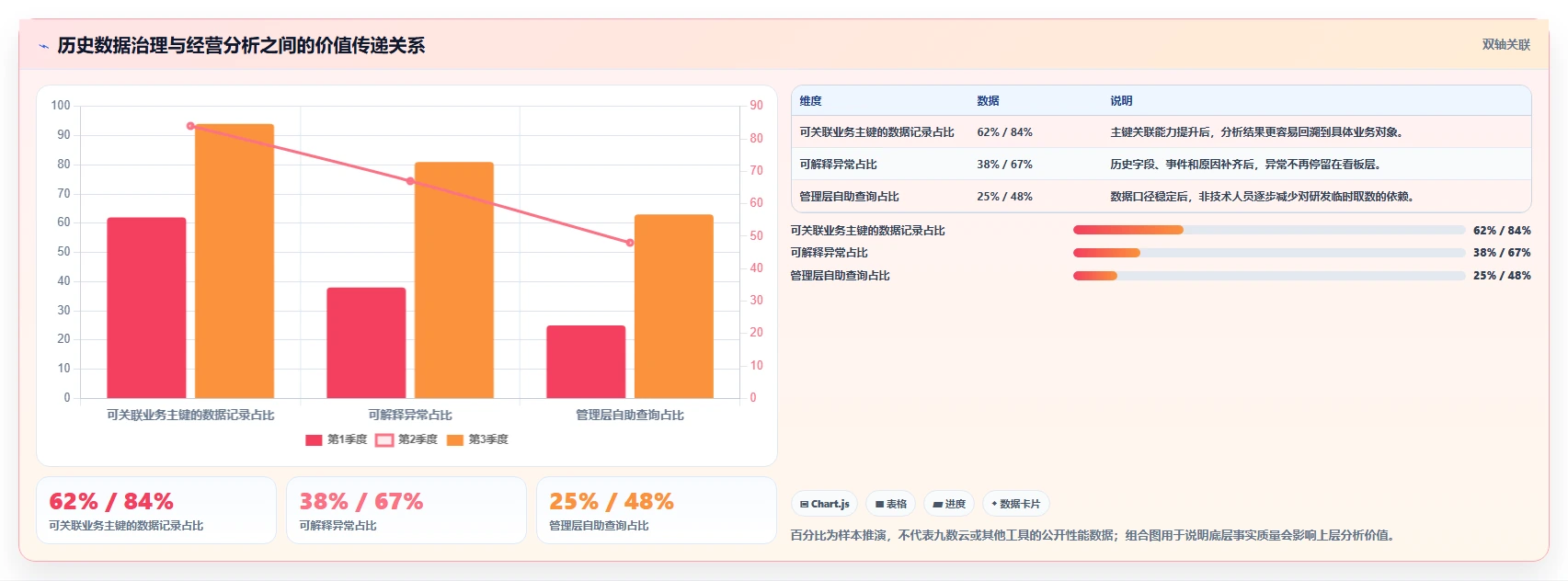1568x581 pixels.
Task: Click the 历史字段、事件和原因补齐后 description cell
Action: pos(1245,165)
